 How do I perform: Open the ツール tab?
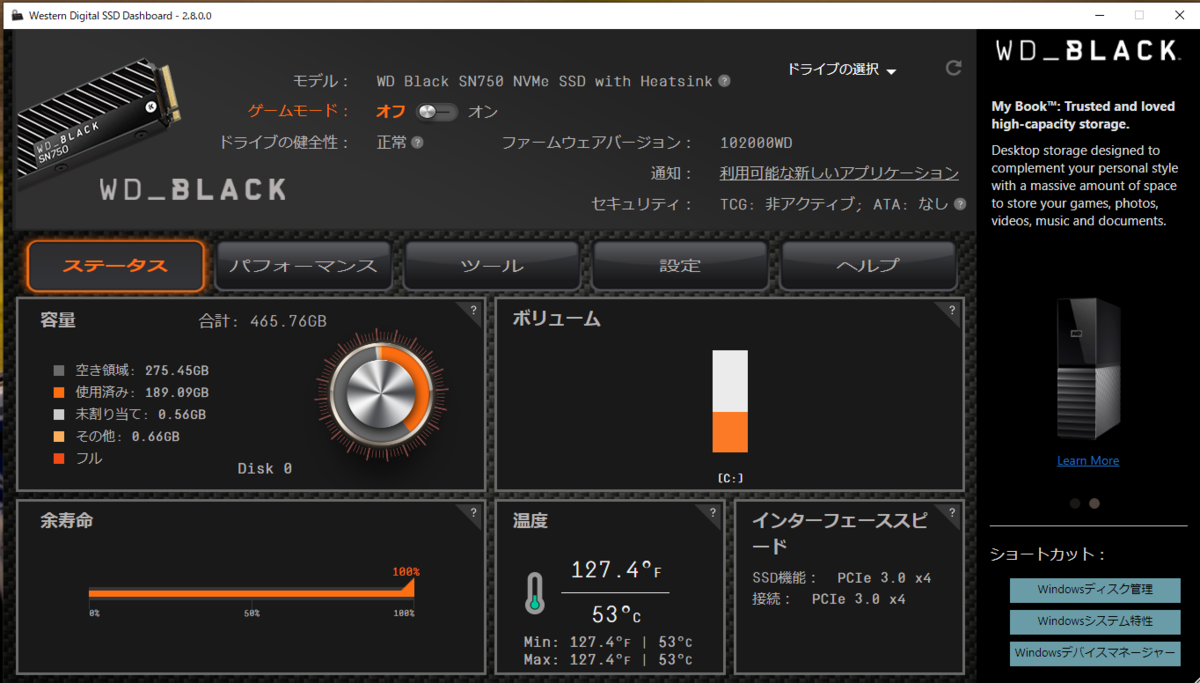(491, 266)
